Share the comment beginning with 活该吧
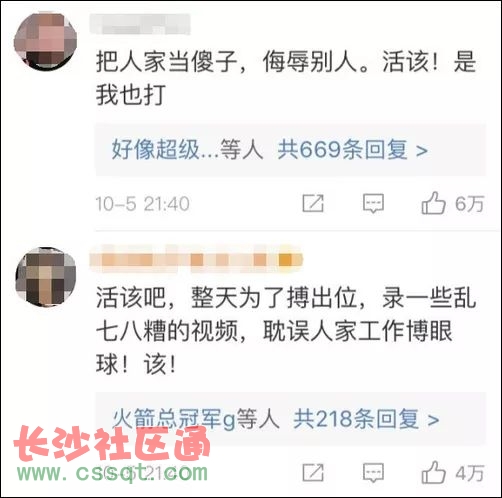Image resolution: width=502 pixels, height=498 pixels. (x=313, y=472)
